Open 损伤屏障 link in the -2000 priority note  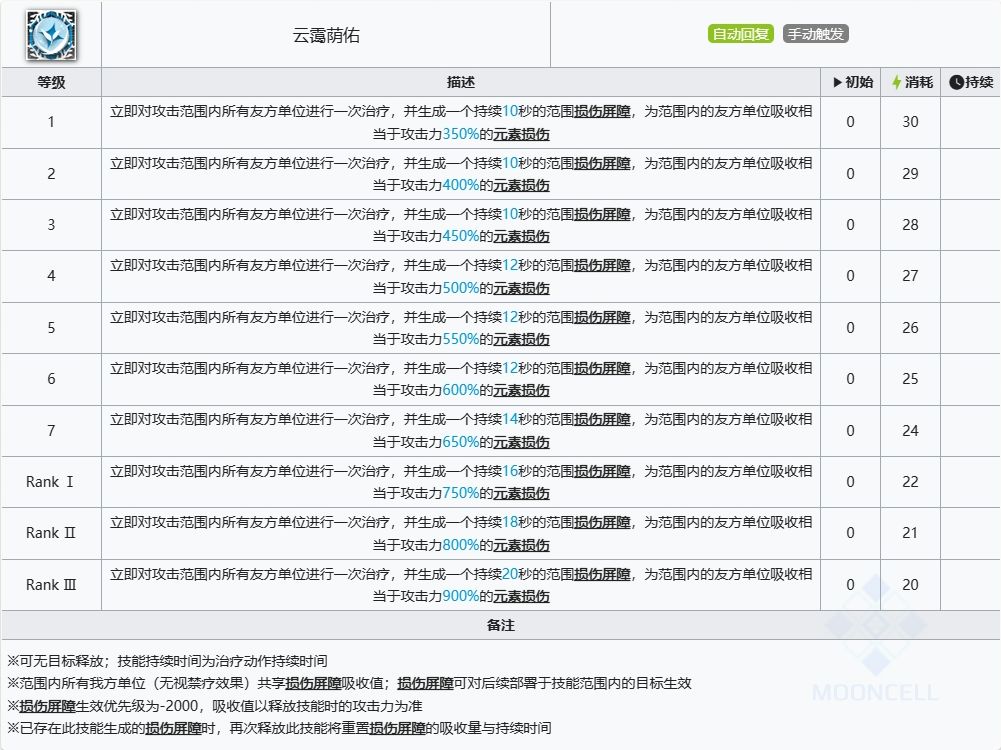pos(47,706)
